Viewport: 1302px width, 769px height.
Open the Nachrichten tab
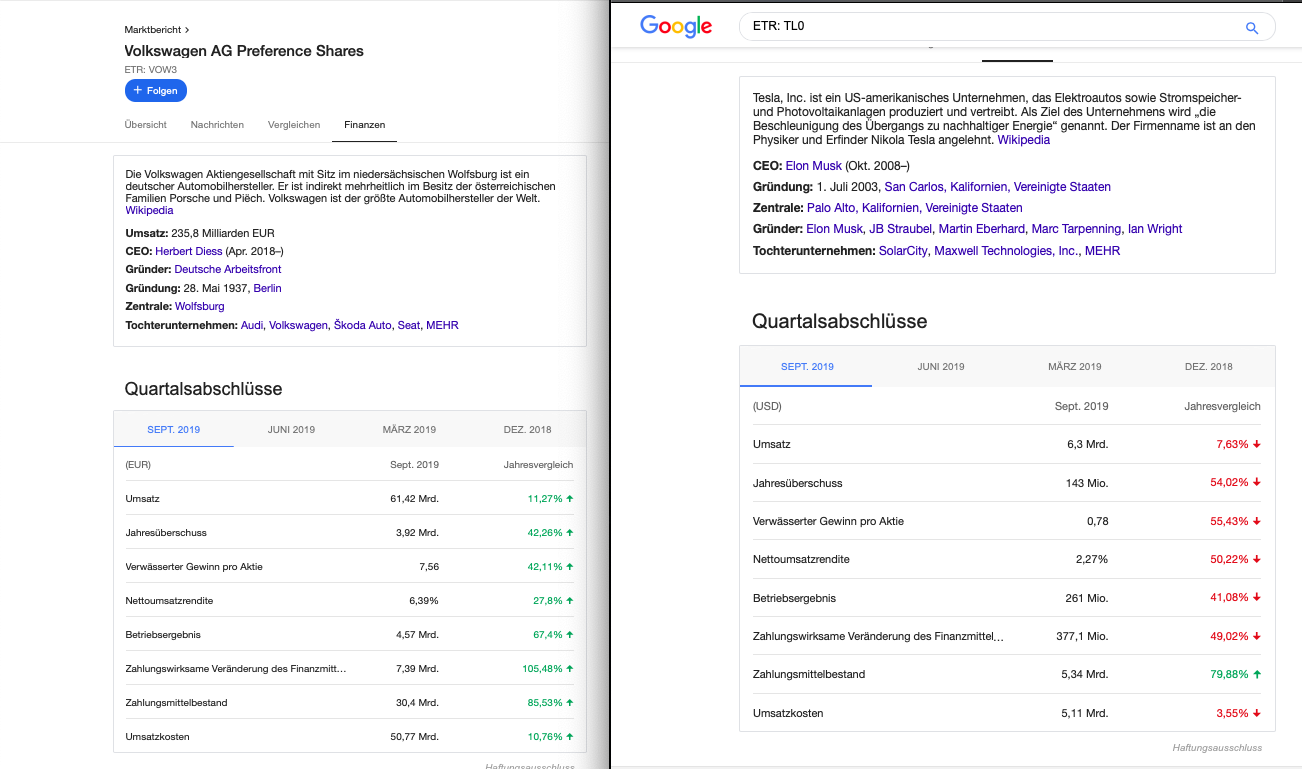click(217, 125)
